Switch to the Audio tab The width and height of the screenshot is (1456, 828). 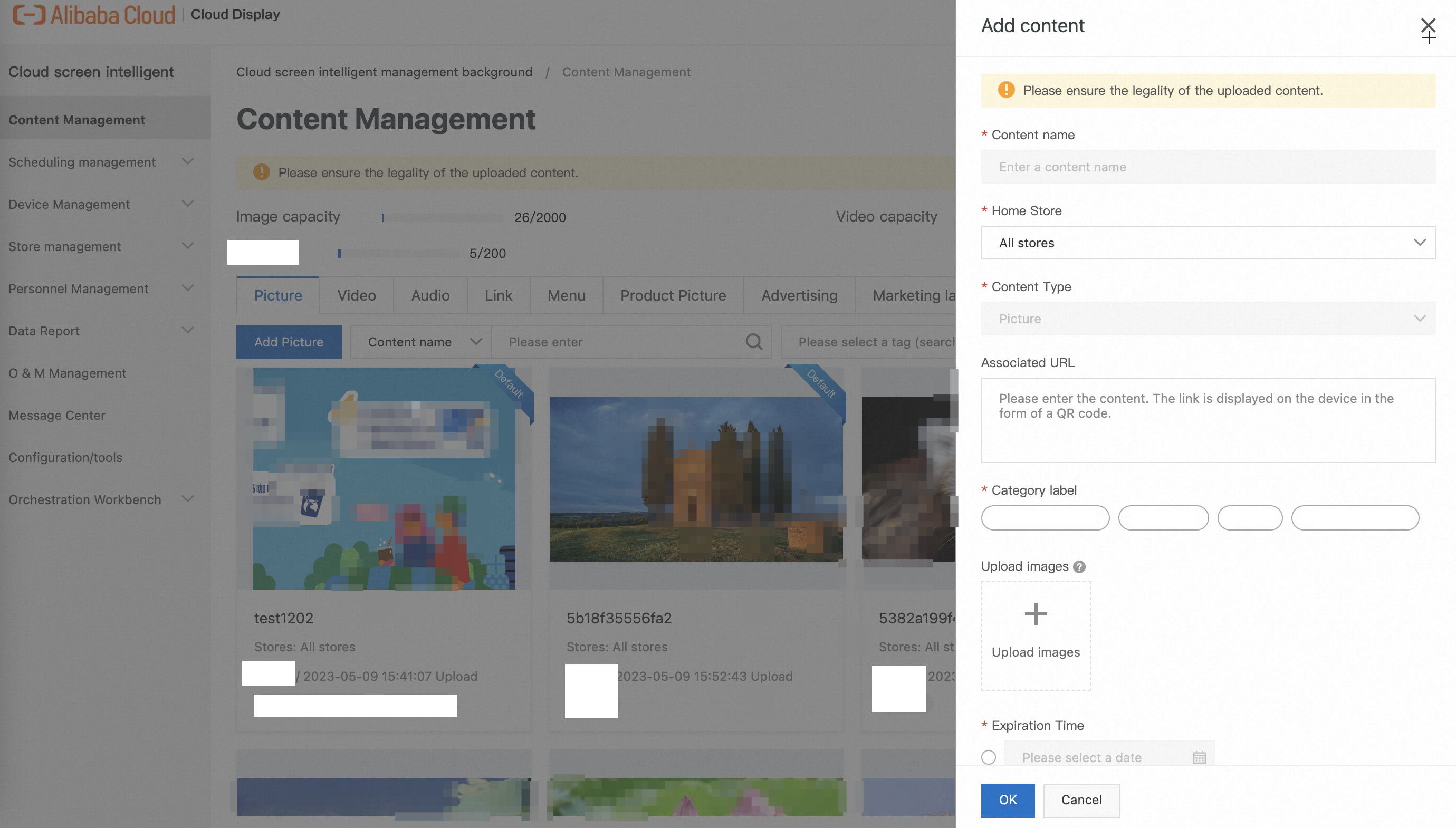click(x=430, y=296)
